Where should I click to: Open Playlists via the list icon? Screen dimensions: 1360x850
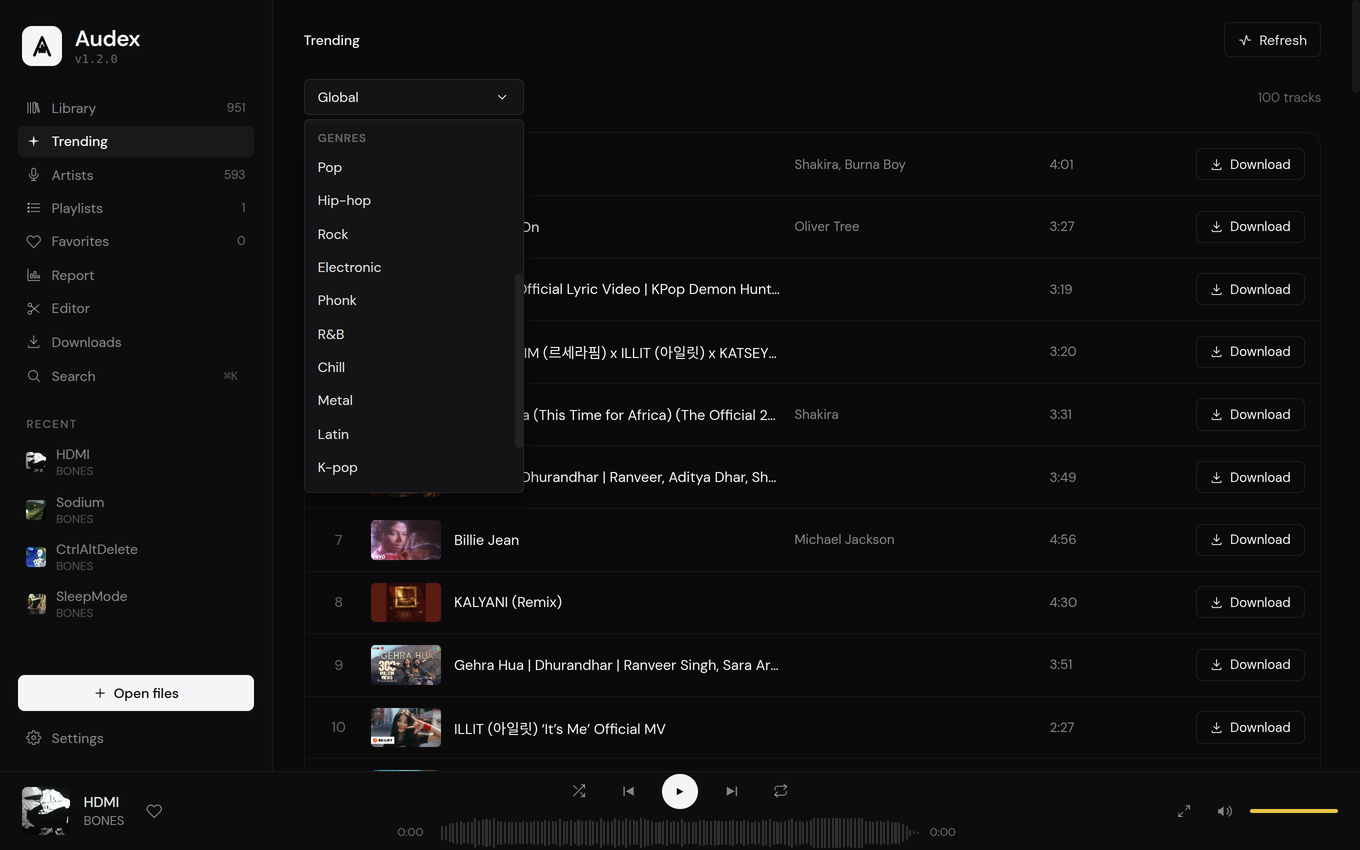(x=33, y=208)
